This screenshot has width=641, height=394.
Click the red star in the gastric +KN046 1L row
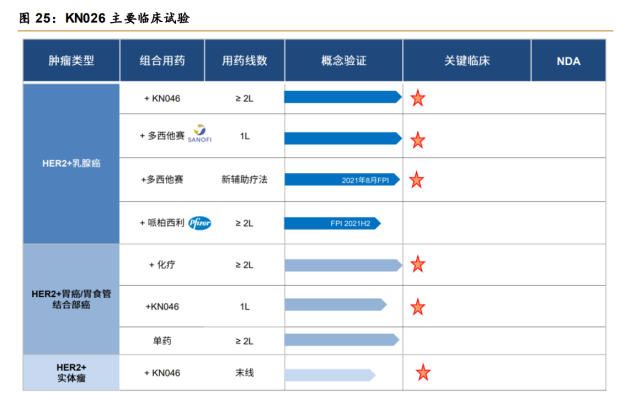(x=418, y=307)
